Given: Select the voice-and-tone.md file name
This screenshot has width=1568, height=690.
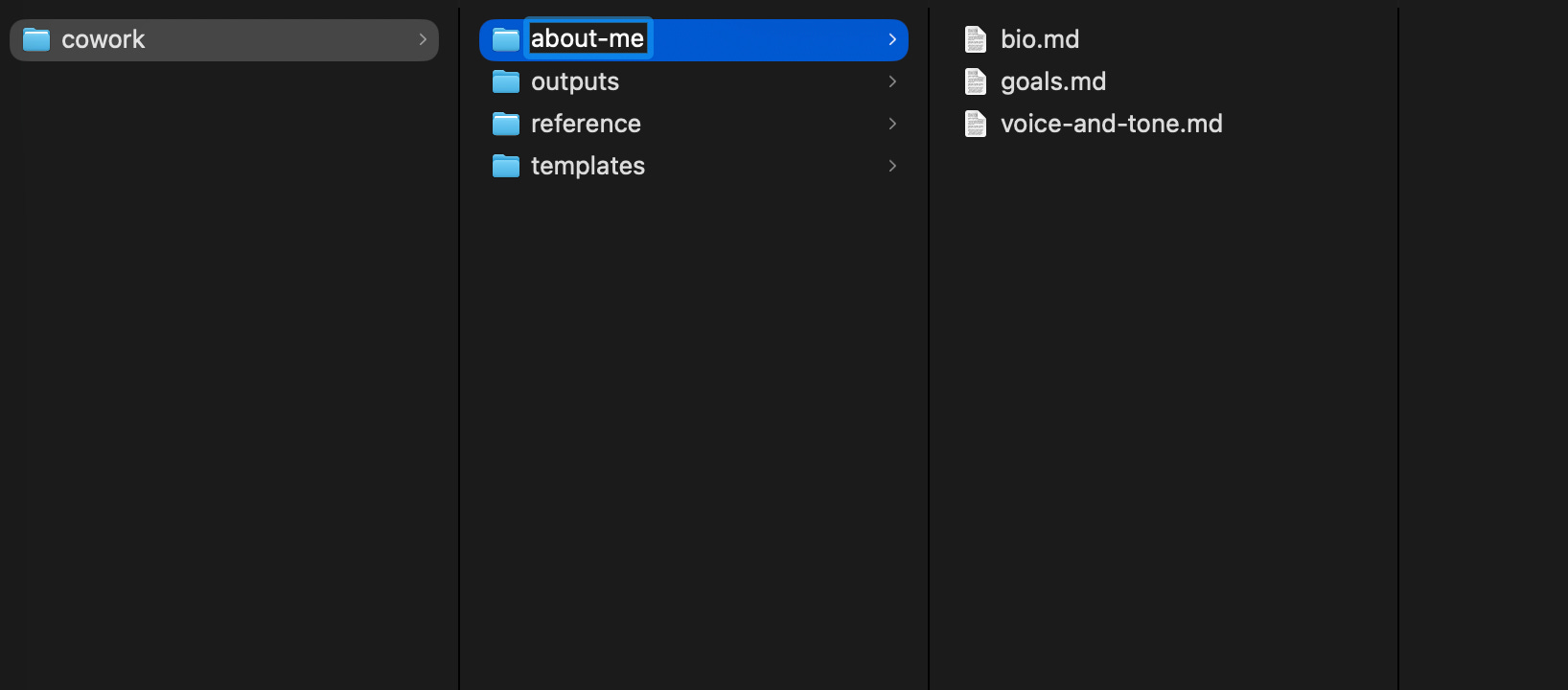Looking at the screenshot, I should pyautogui.click(x=1112, y=124).
